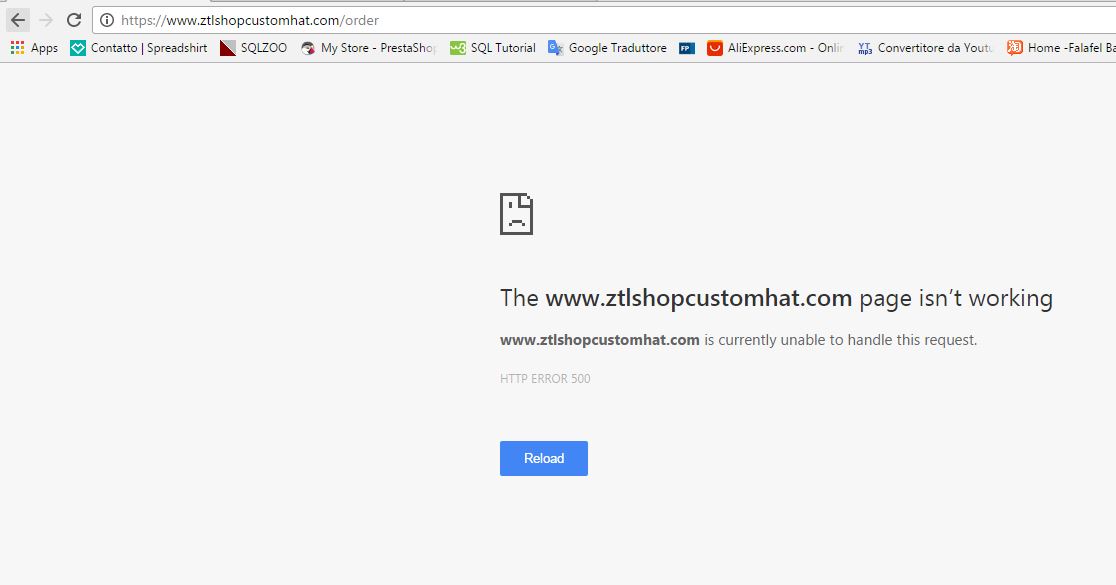
Task: Open Convertitore da Youtube bookmark
Action: [x=925, y=48]
